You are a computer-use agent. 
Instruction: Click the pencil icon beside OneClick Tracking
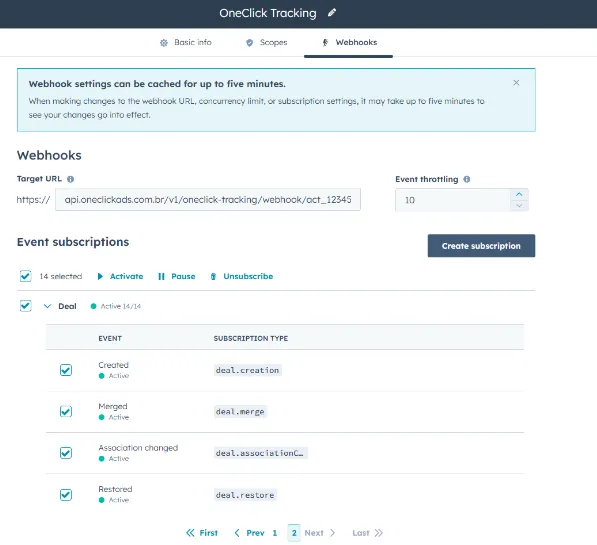coord(332,13)
